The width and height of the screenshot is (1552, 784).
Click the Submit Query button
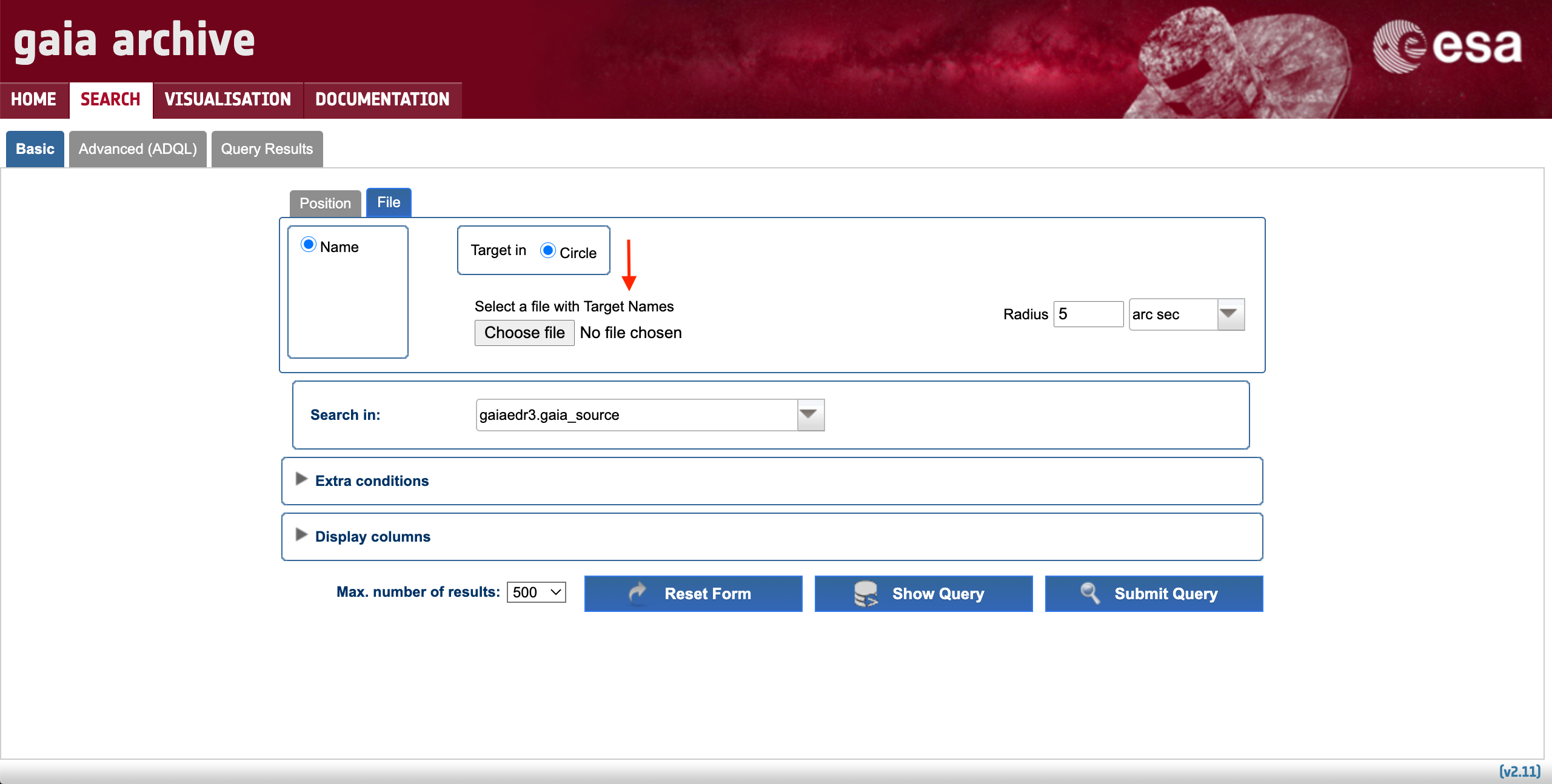point(1154,594)
